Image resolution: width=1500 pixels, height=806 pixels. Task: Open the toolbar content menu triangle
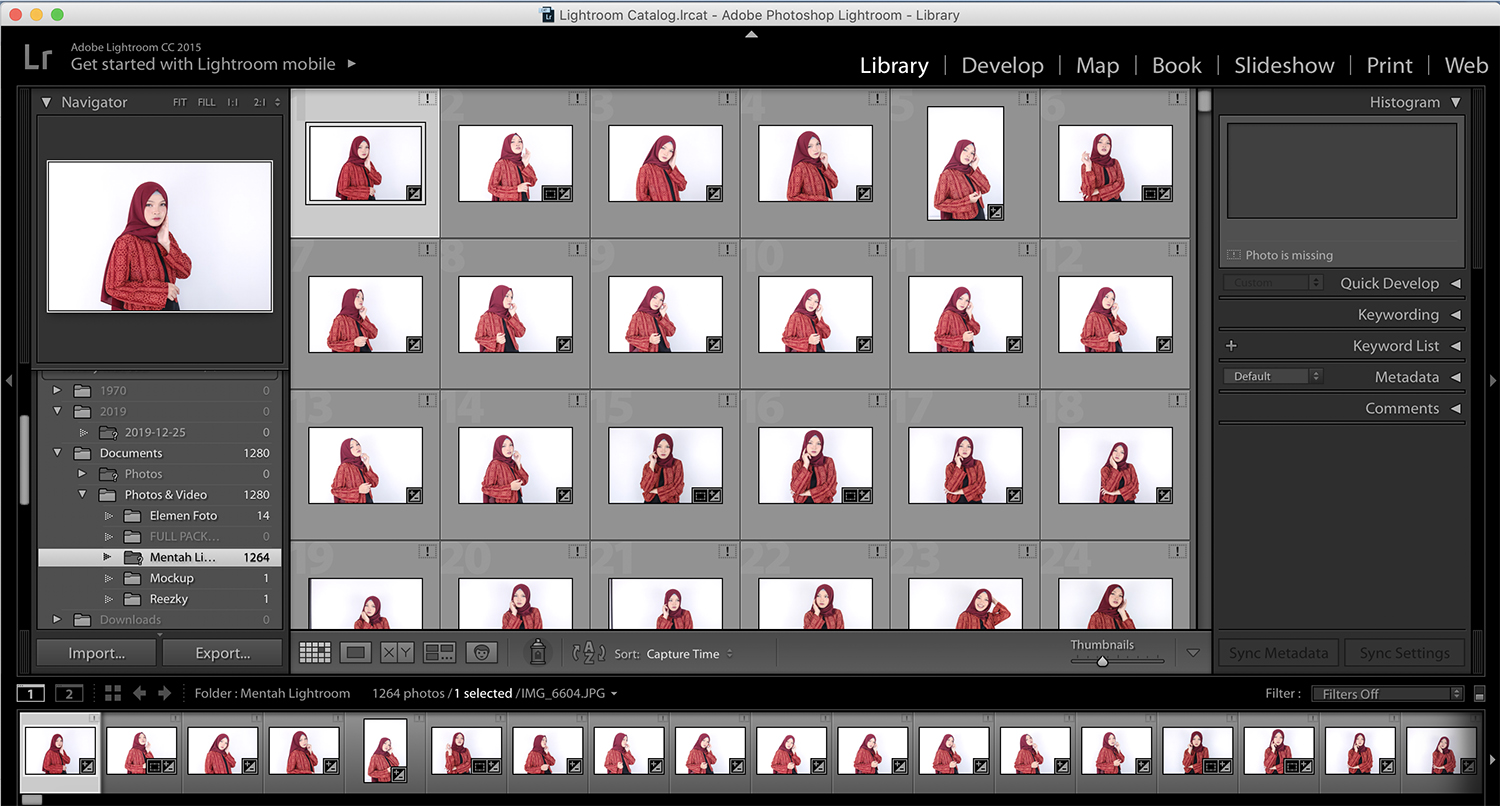tap(1193, 653)
